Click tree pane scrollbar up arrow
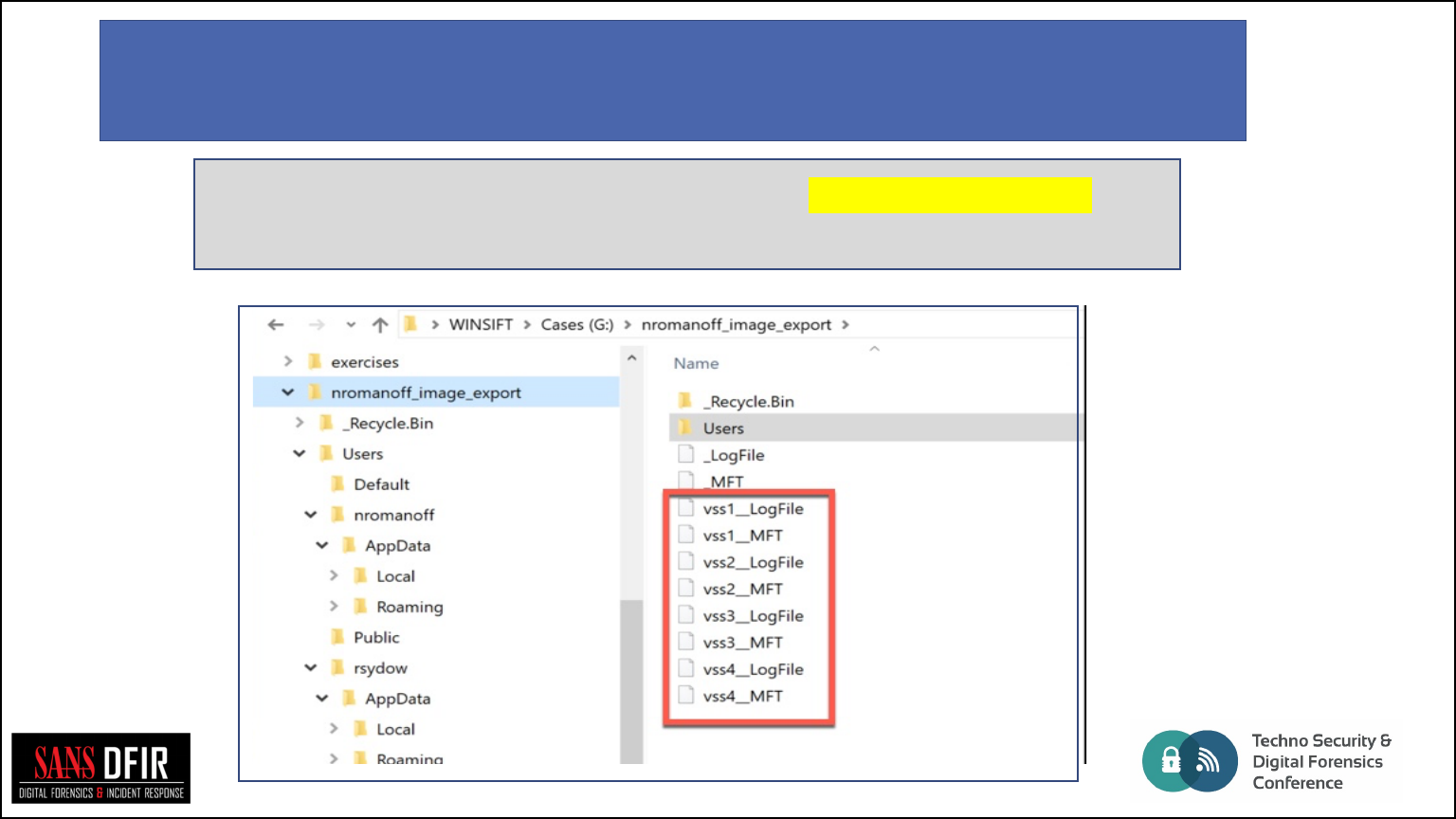Image resolution: width=1456 pixels, height=819 pixels. (x=631, y=358)
